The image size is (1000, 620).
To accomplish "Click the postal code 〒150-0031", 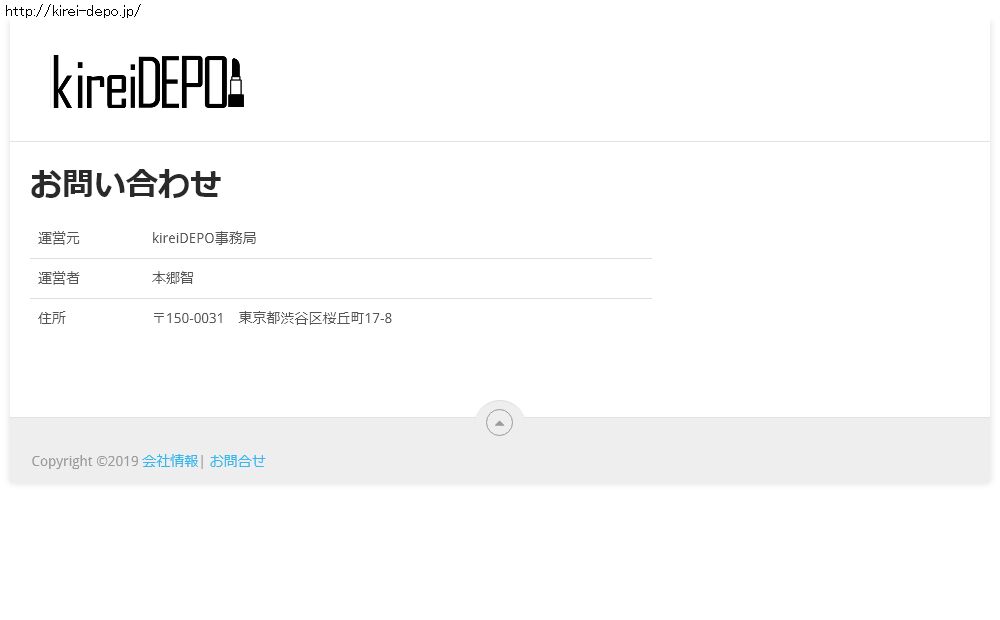I will 188,318.
